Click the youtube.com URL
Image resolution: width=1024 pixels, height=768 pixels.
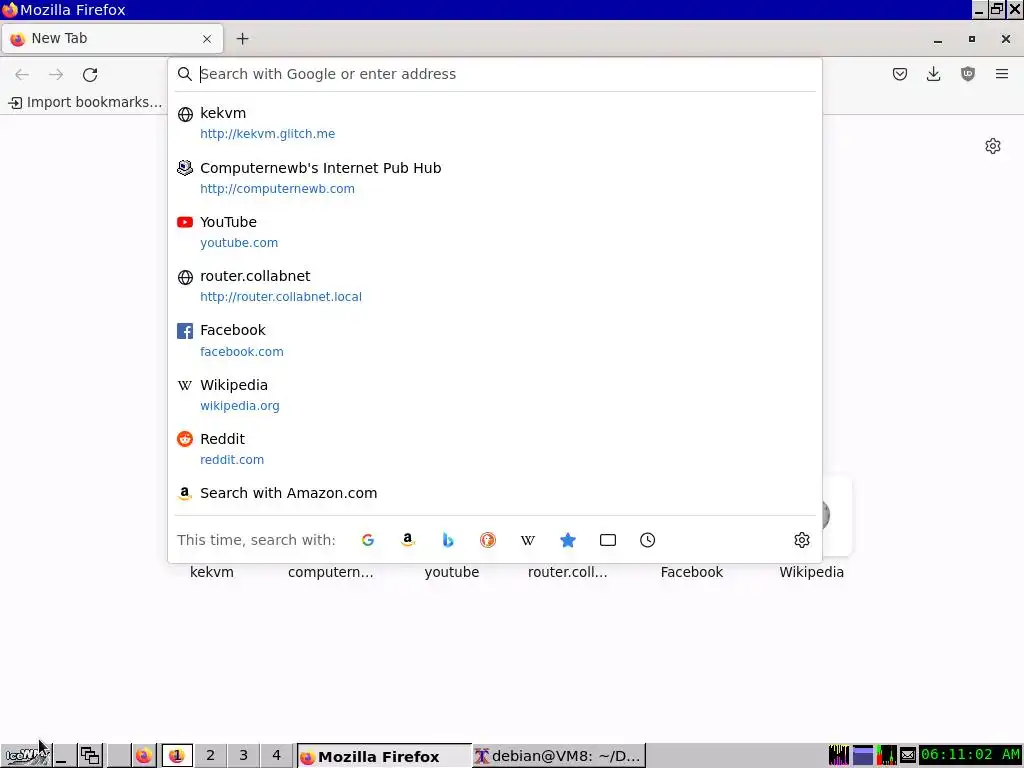point(239,243)
